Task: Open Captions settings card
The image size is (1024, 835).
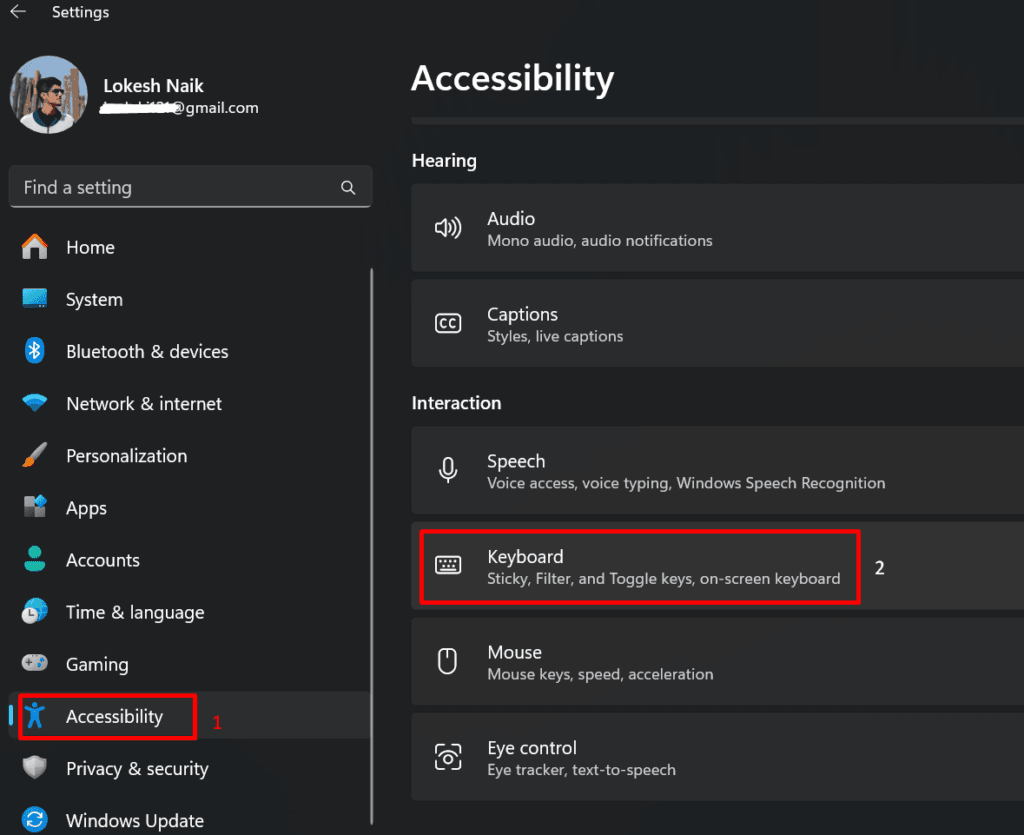Action: point(700,324)
